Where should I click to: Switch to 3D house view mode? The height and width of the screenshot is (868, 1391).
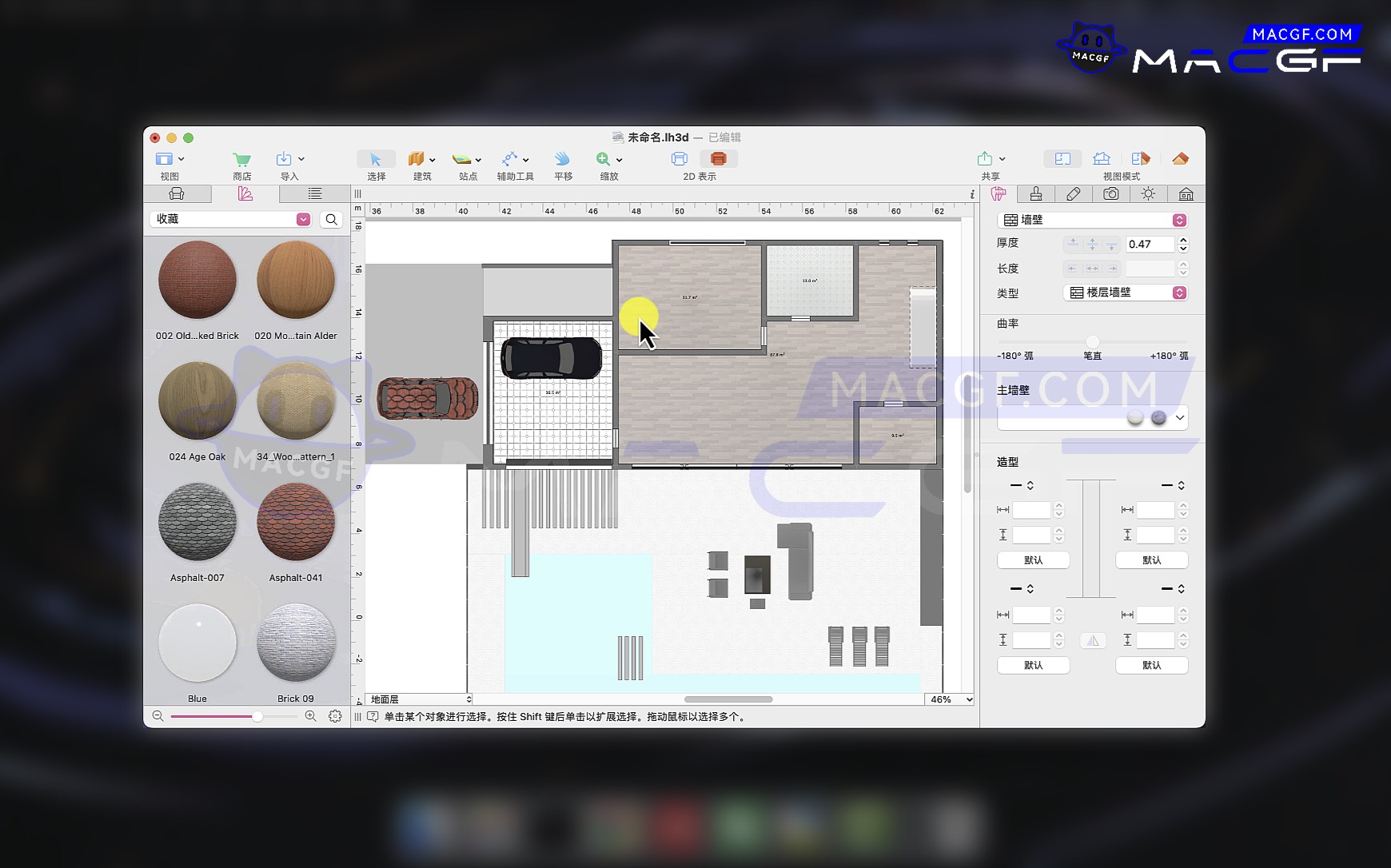[x=1102, y=159]
